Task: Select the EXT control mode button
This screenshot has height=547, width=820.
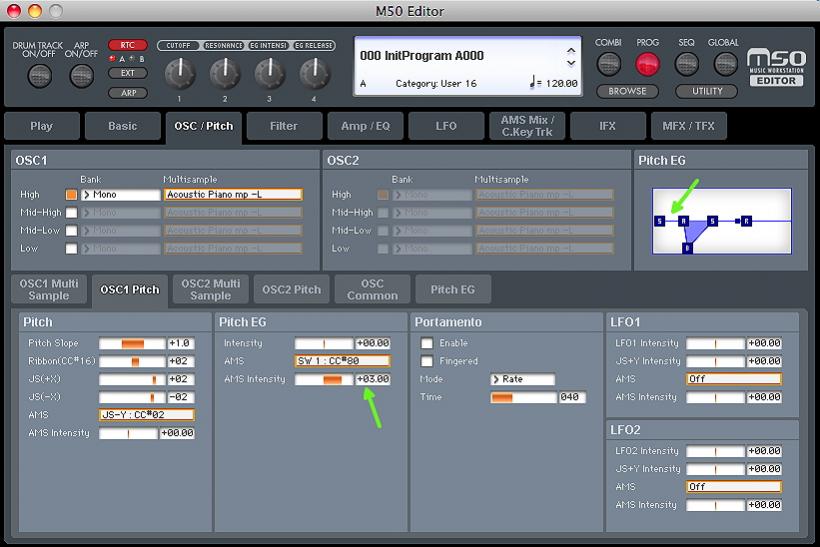Action: click(x=128, y=73)
